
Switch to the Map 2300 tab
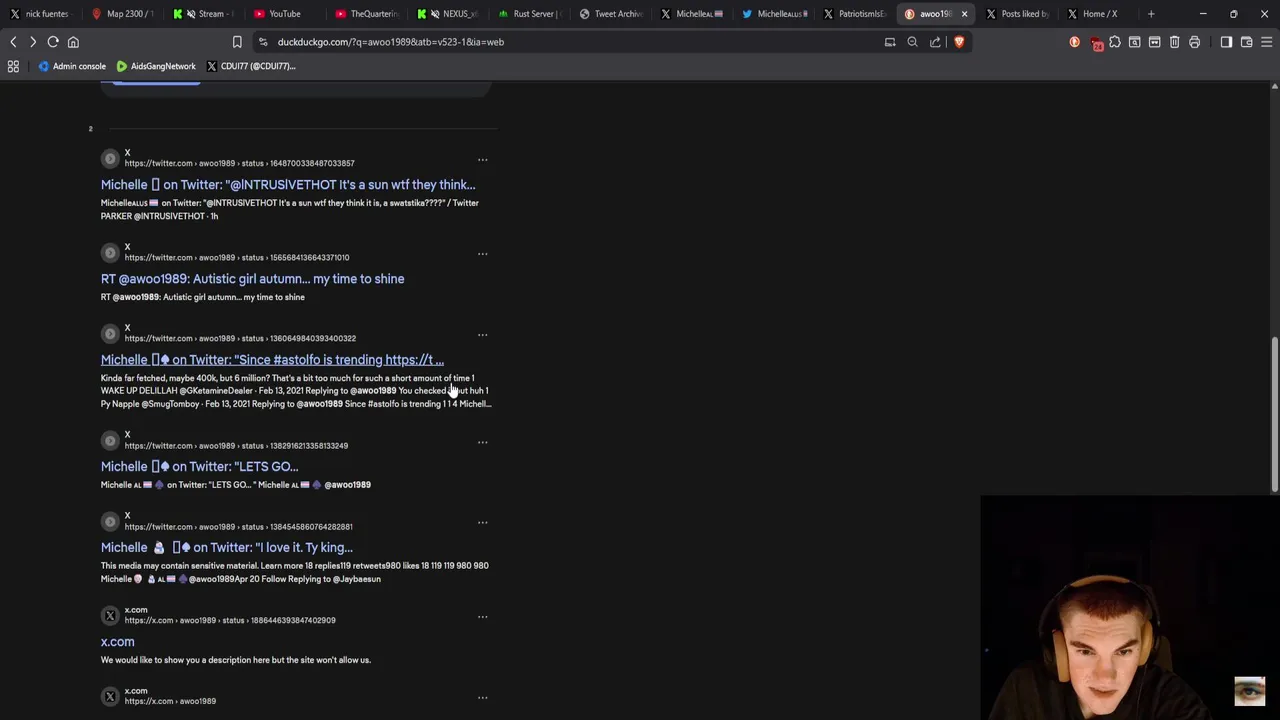pyautogui.click(x=122, y=14)
